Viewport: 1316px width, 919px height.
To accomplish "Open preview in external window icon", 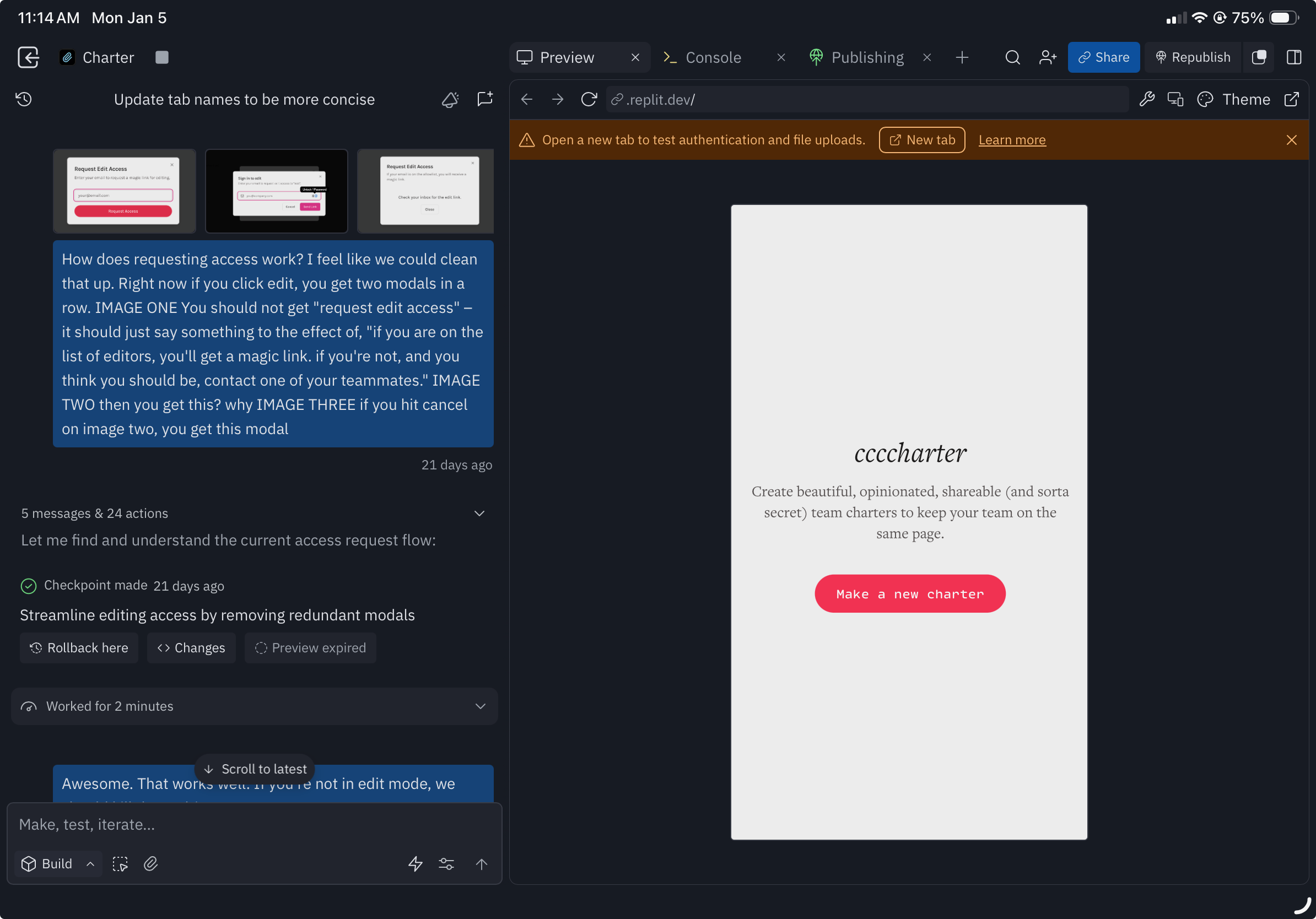I will pos(1292,100).
